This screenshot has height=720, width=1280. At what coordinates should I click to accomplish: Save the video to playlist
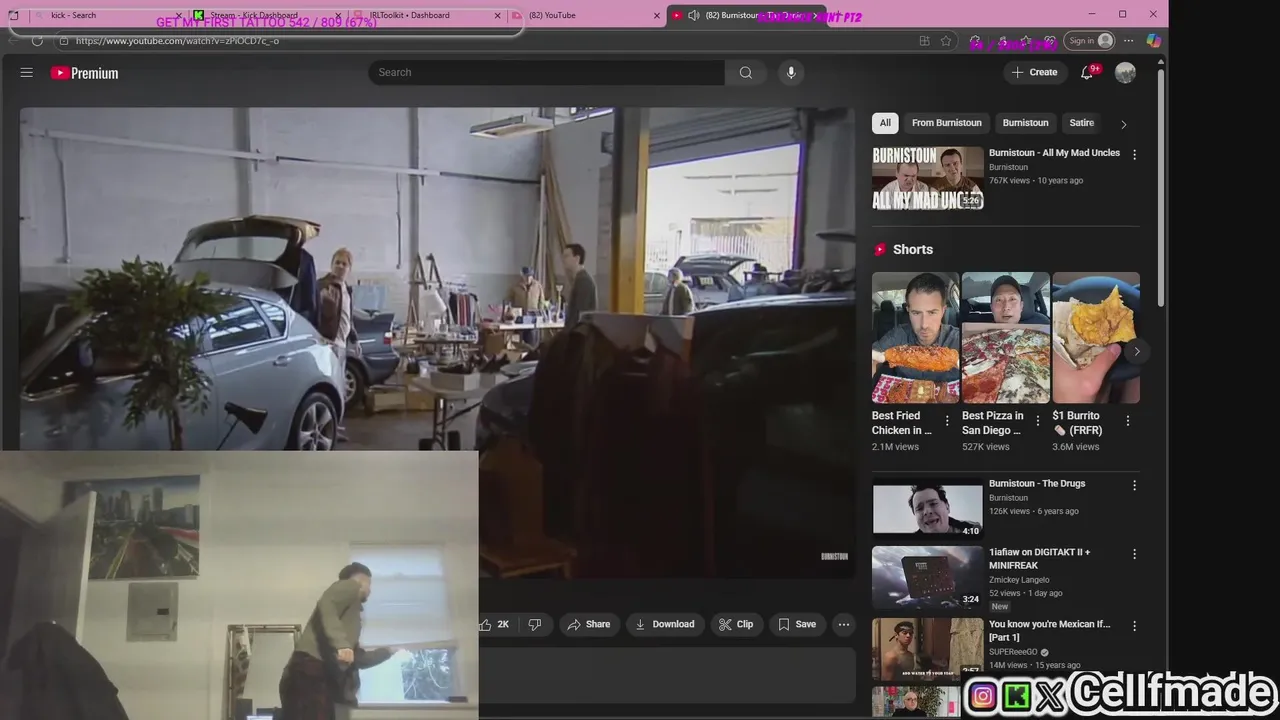pyautogui.click(x=797, y=624)
